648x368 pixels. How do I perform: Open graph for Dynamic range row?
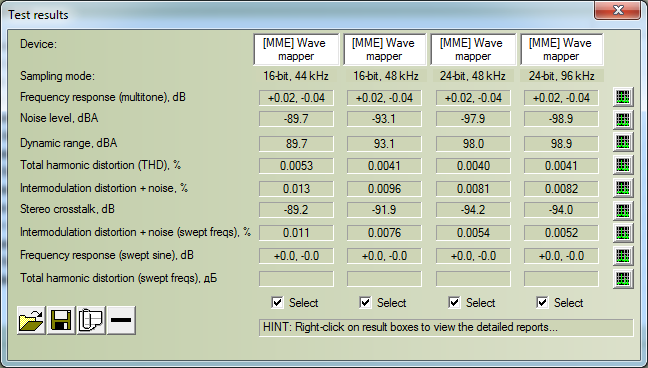(623, 143)
